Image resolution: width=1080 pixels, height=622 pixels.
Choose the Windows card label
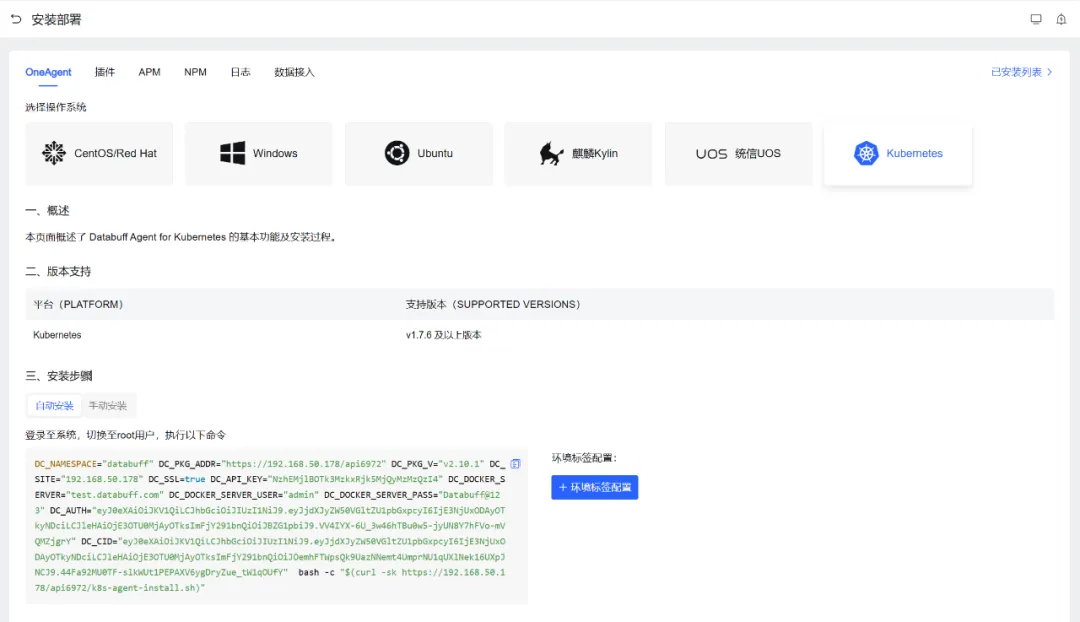(x=275, y=154)
